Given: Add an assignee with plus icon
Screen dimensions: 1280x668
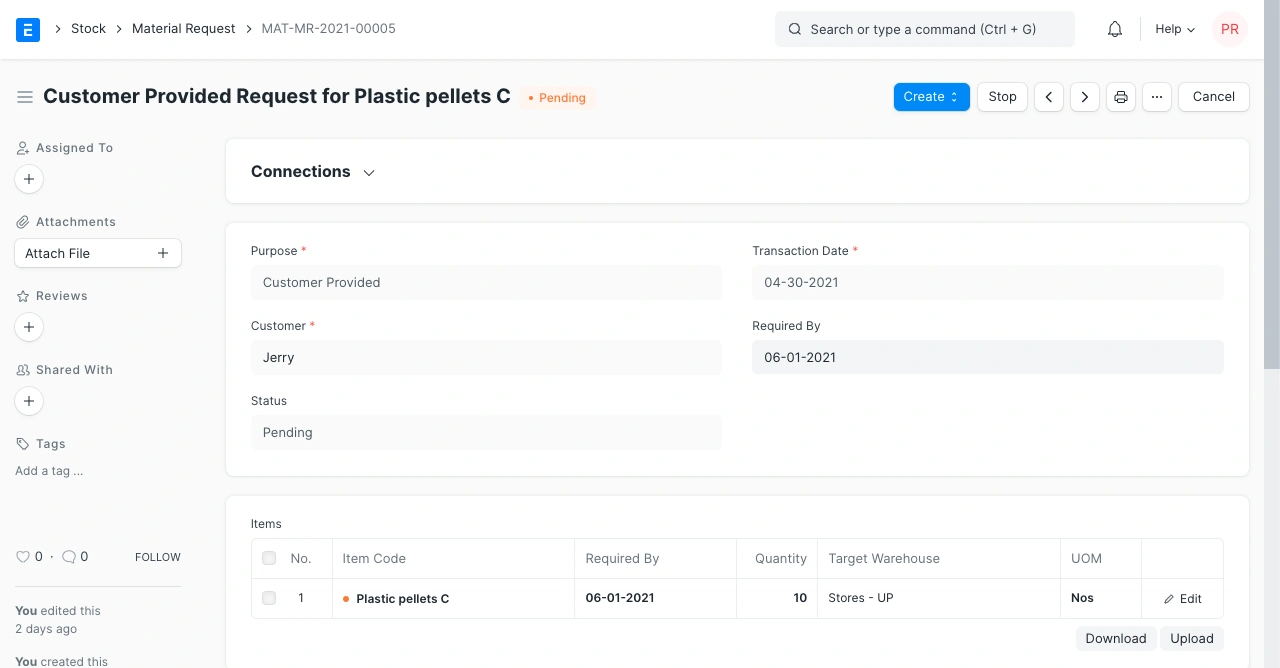Looking at the screenshot, I should coord(29,179).
